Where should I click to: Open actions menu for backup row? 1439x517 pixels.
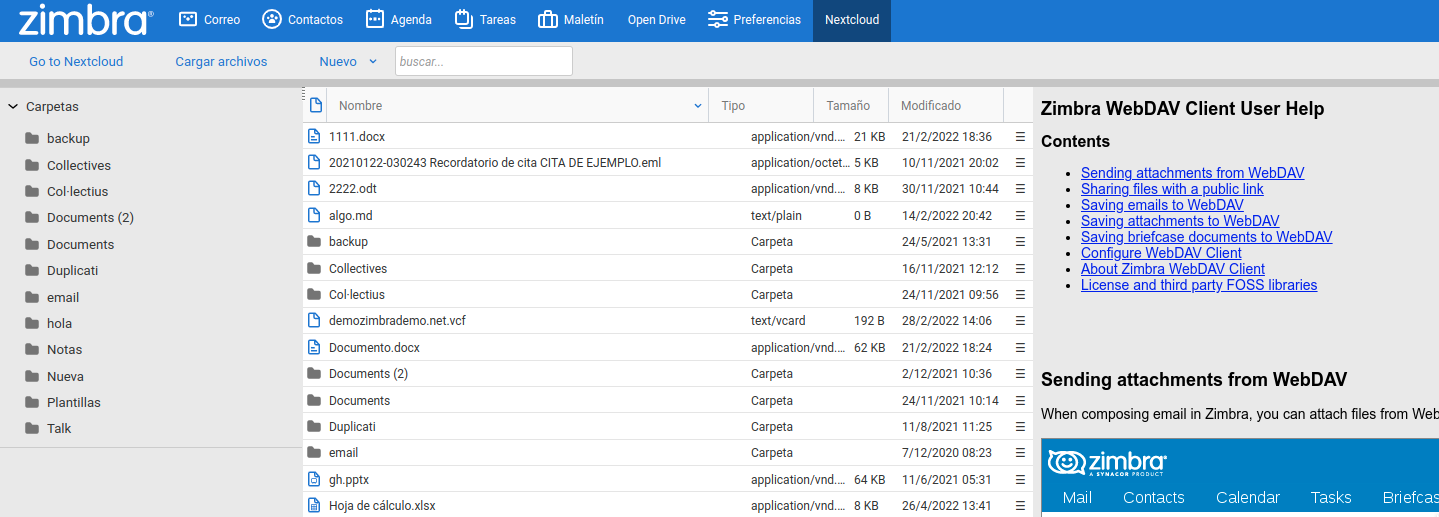[x=1021, y=241]
